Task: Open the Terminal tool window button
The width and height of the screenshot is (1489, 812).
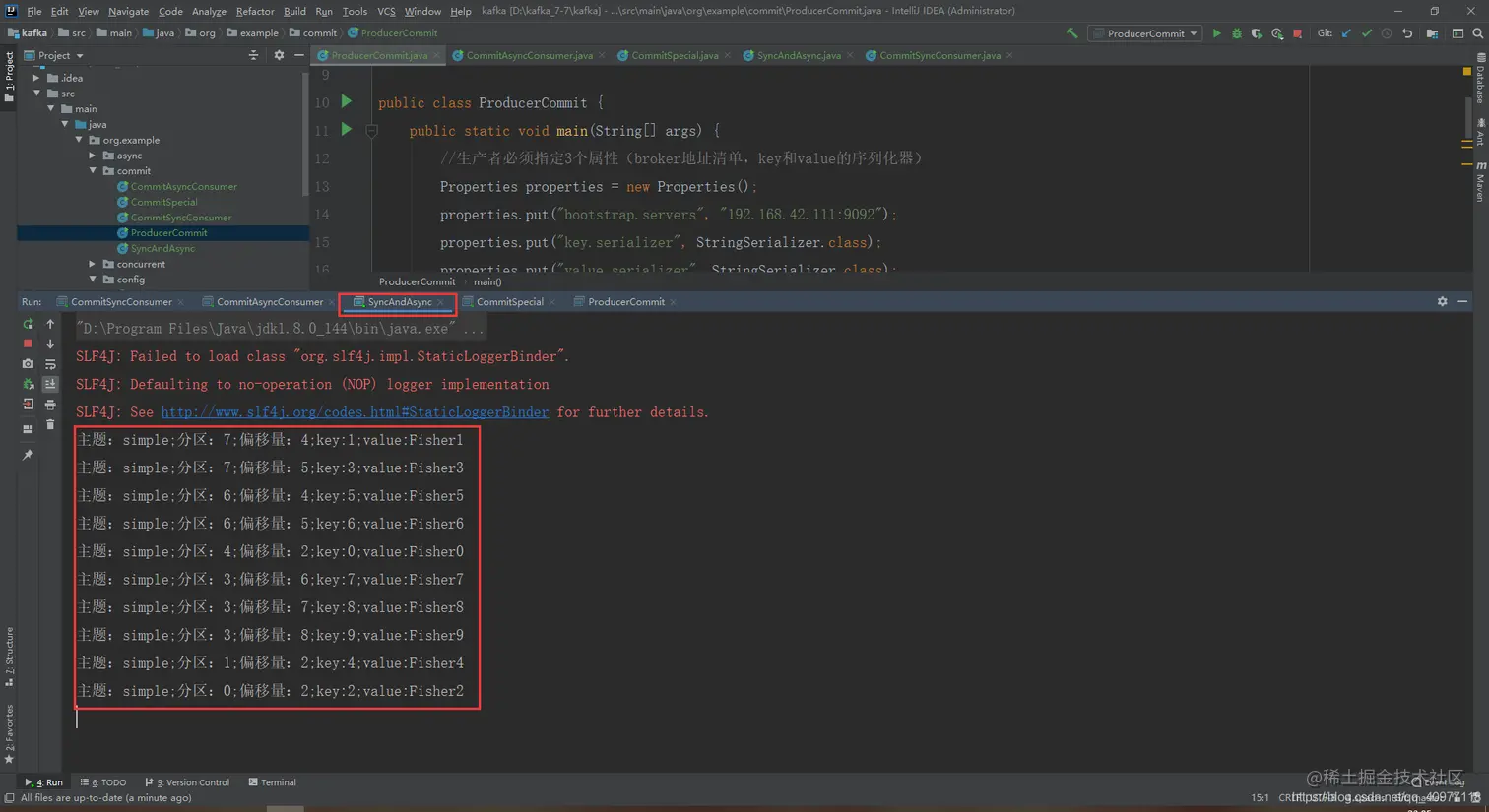Action: (272, 782)
